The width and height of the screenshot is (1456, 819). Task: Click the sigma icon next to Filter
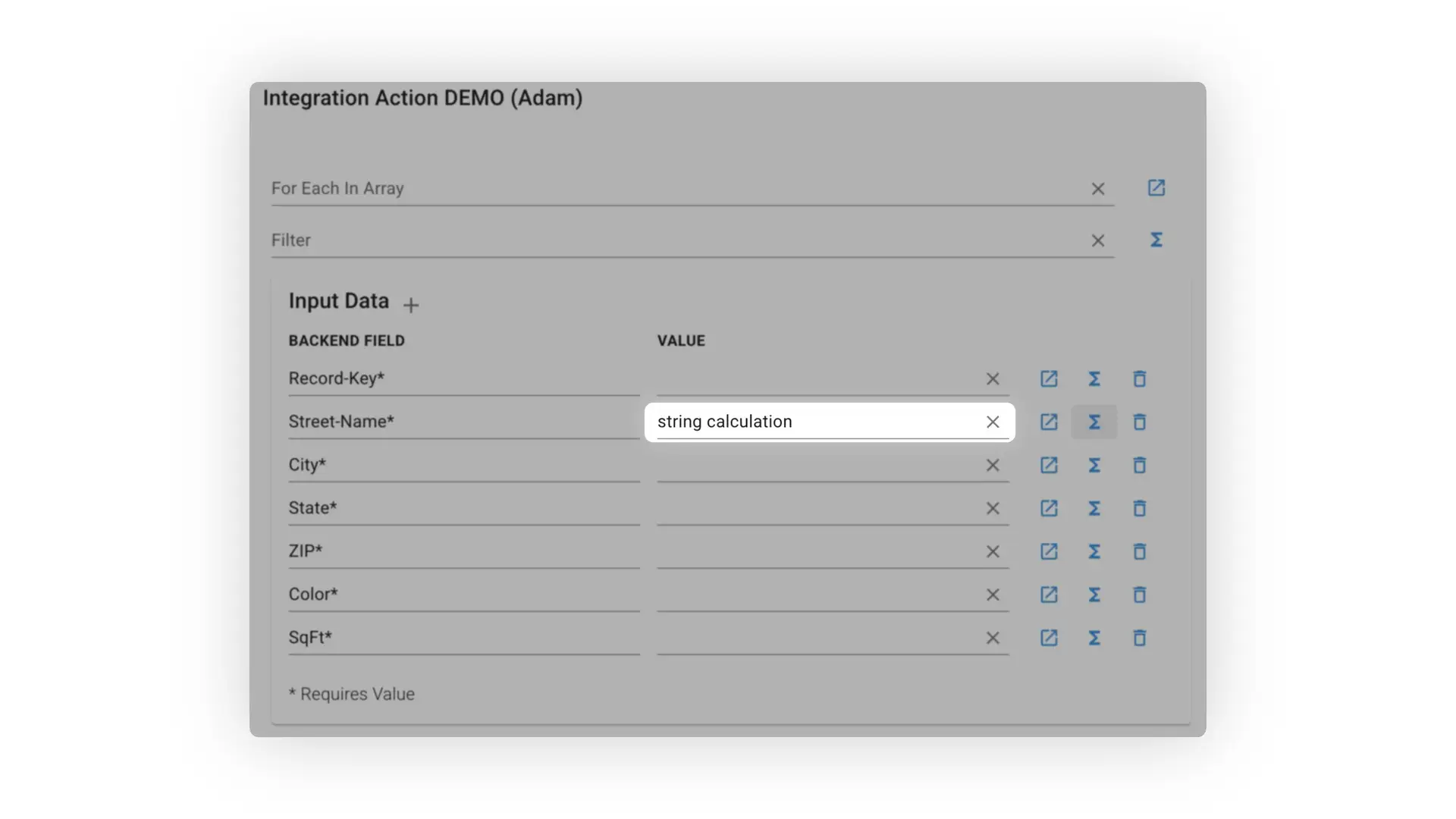tap(1155, 240)
